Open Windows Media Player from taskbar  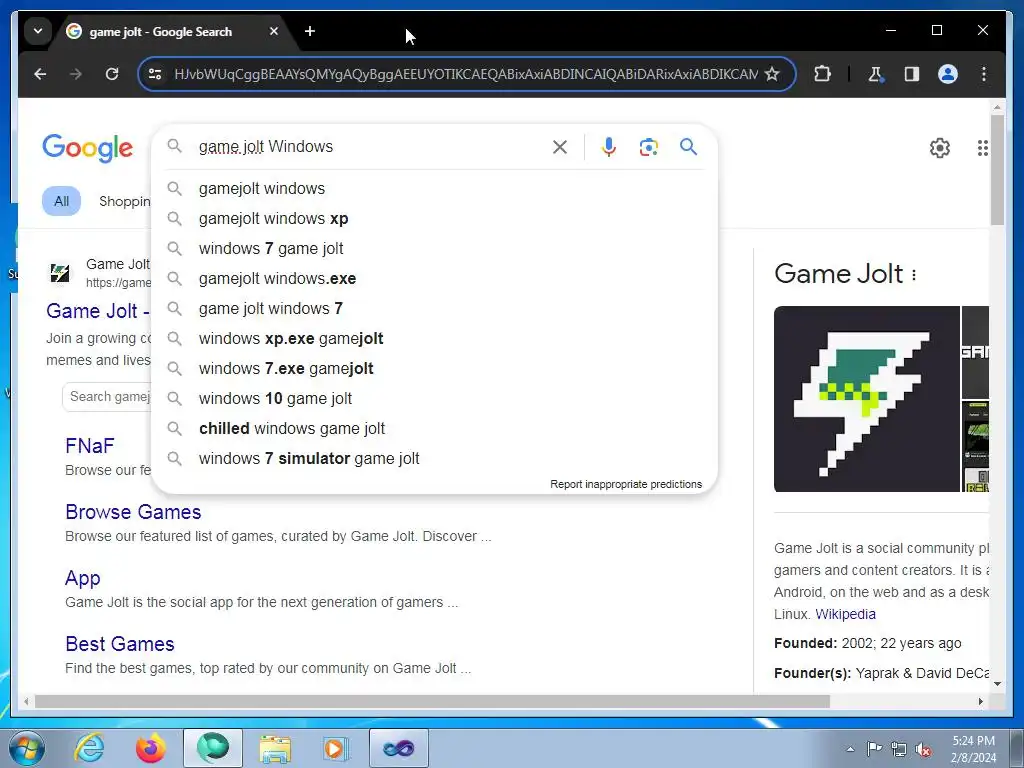tap(336, 748)
